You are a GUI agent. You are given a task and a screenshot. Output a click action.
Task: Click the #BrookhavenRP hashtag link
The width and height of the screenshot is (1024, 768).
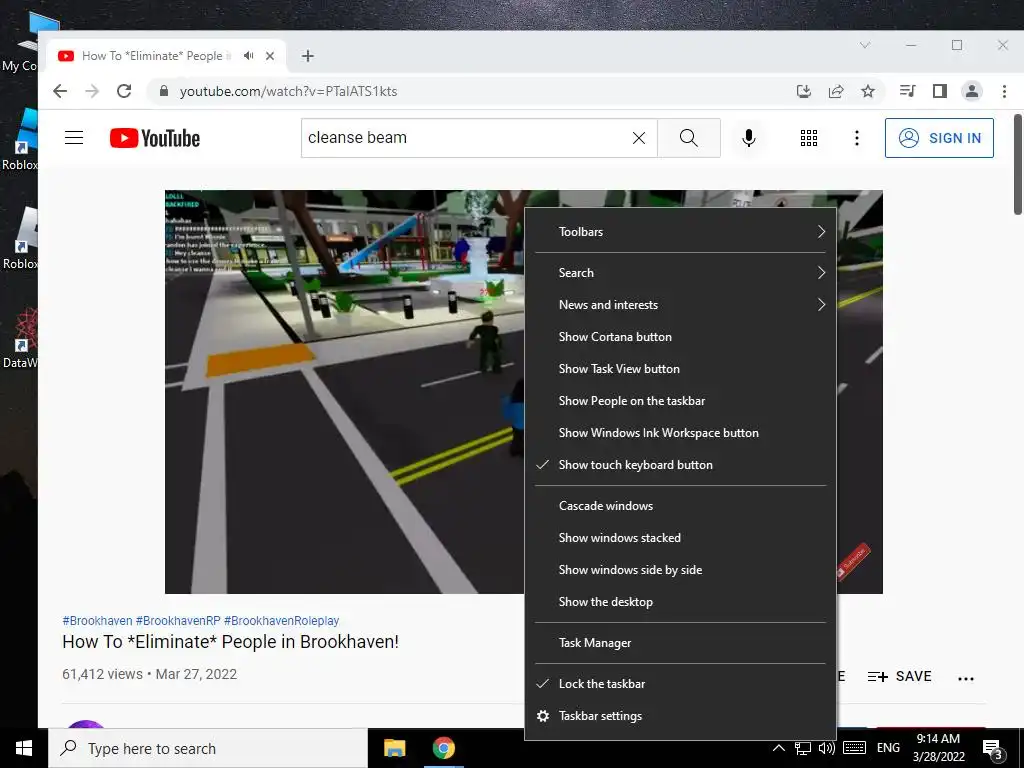click(178, 620)
